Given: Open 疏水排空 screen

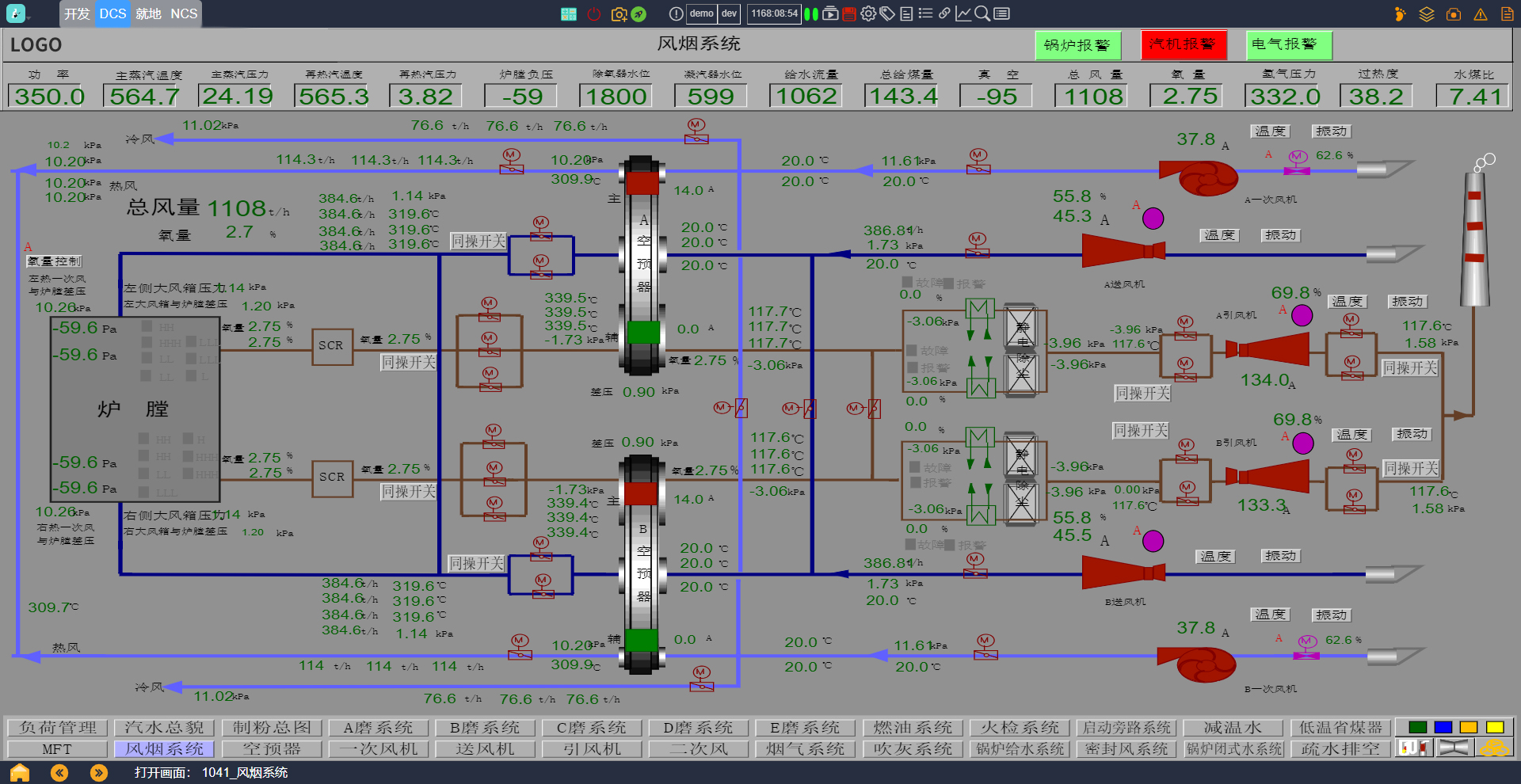Looking at the screenshot, I should 1340,748.
